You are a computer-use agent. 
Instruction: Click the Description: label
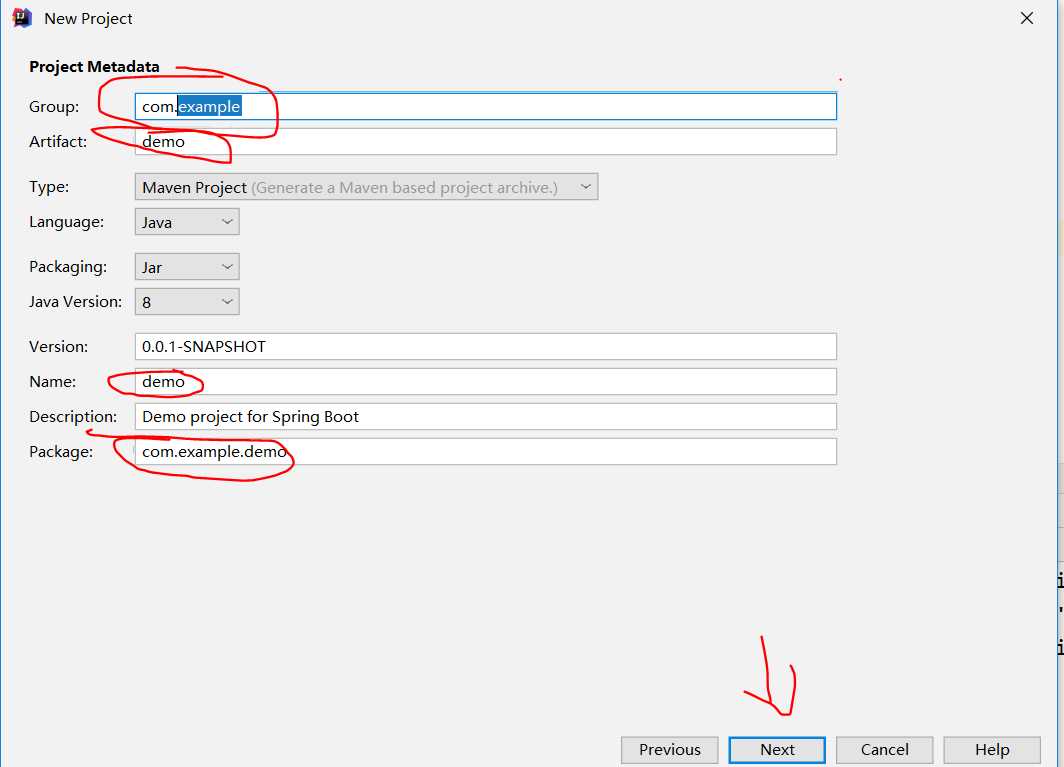click(73, 417)
